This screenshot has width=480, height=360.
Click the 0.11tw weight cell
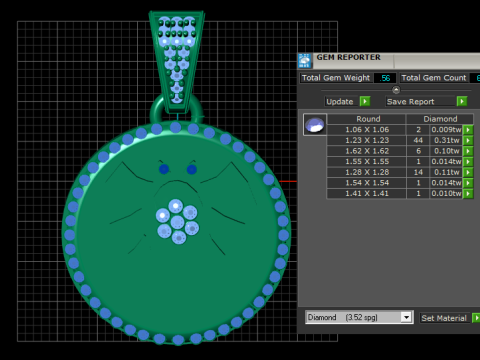(x=446, y=172)
